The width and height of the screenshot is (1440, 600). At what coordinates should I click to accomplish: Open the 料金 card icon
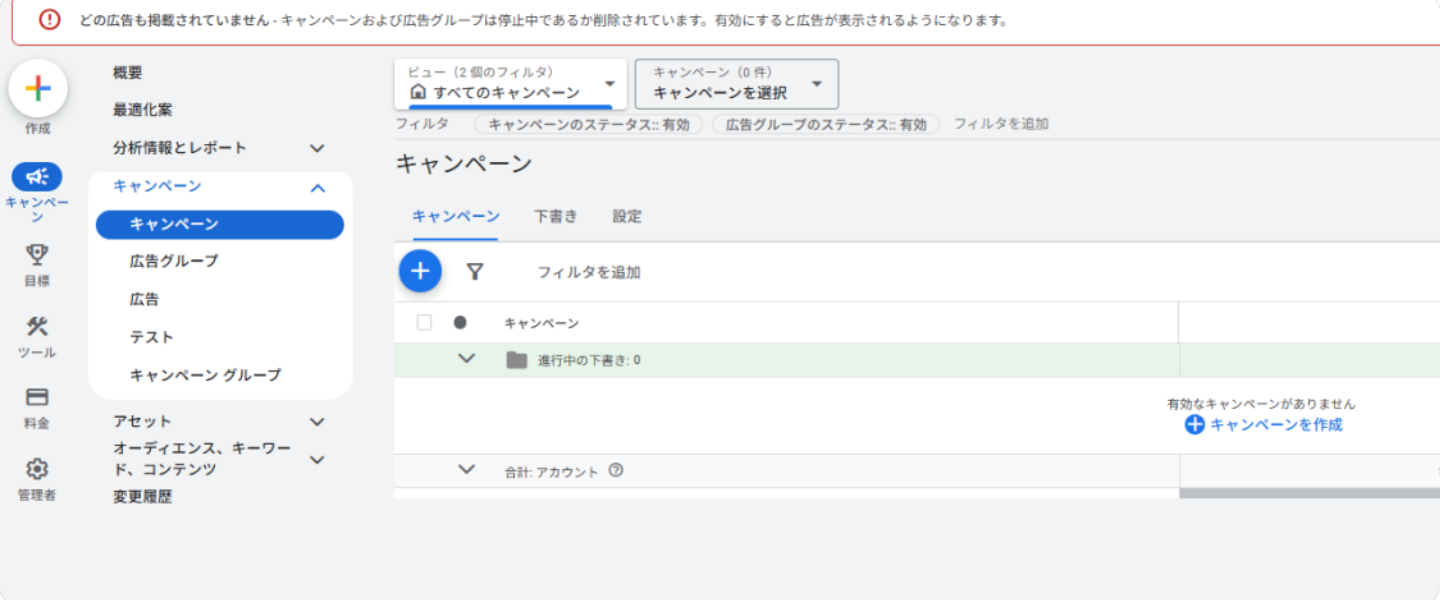tap(37, 397)
